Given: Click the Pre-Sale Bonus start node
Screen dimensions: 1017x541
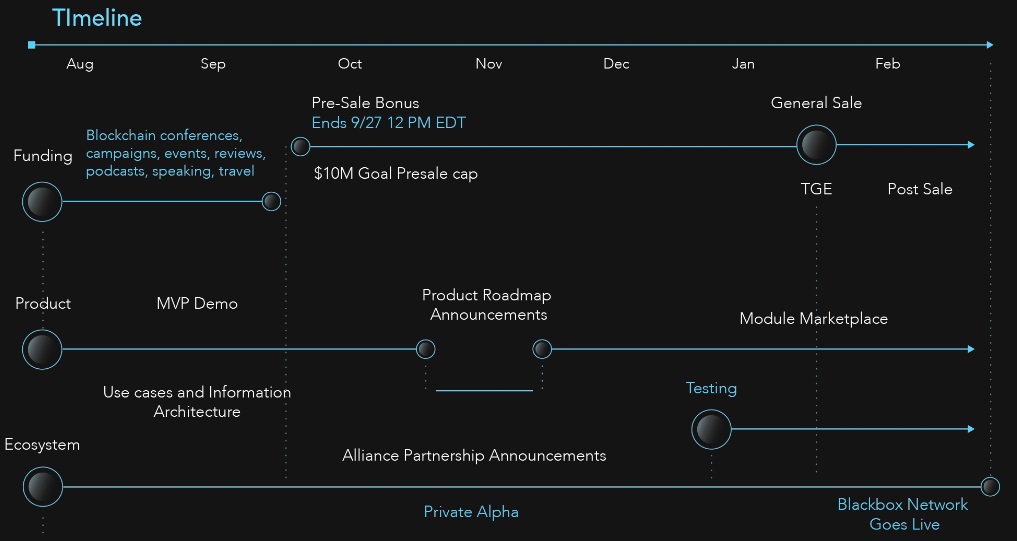Looking at the screenshot, I should pyautogui.click(x=300, y=147).
